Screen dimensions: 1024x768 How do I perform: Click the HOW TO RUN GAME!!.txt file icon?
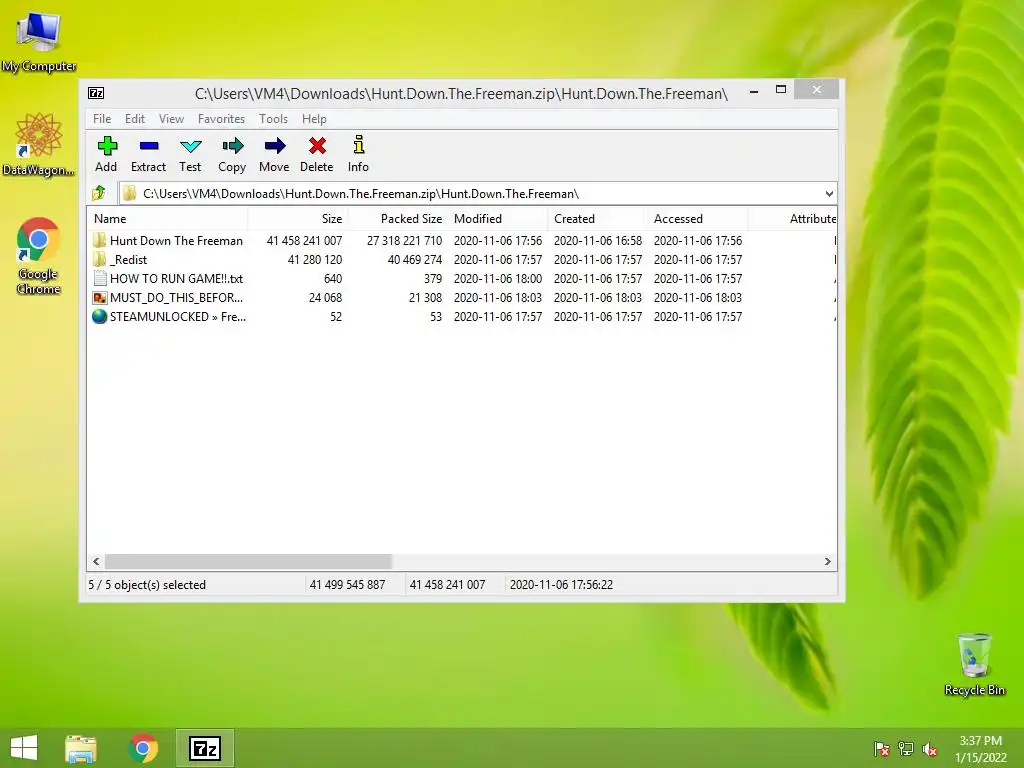[x=100, y=278]
